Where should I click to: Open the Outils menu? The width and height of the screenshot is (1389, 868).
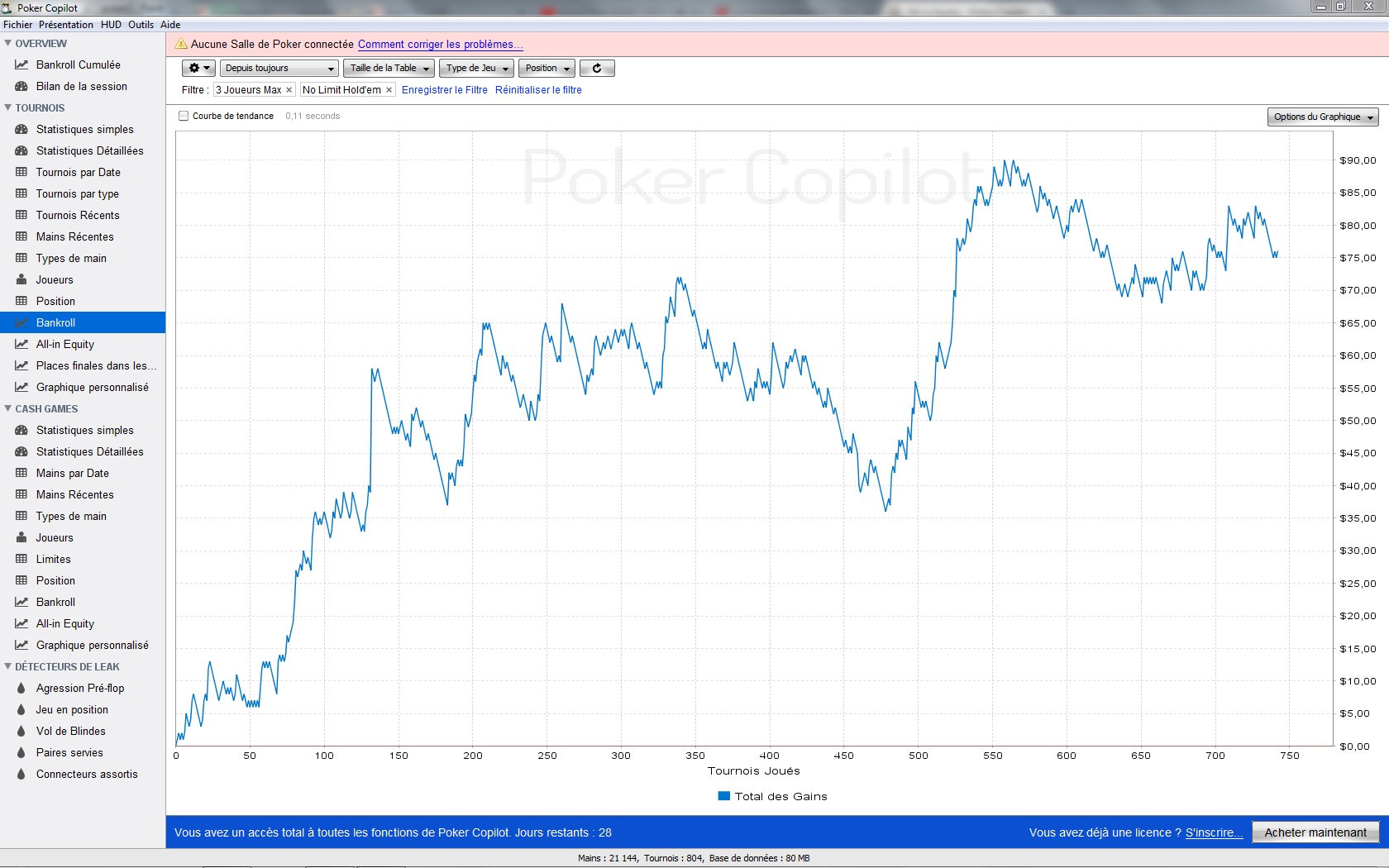tap(141, 25)
